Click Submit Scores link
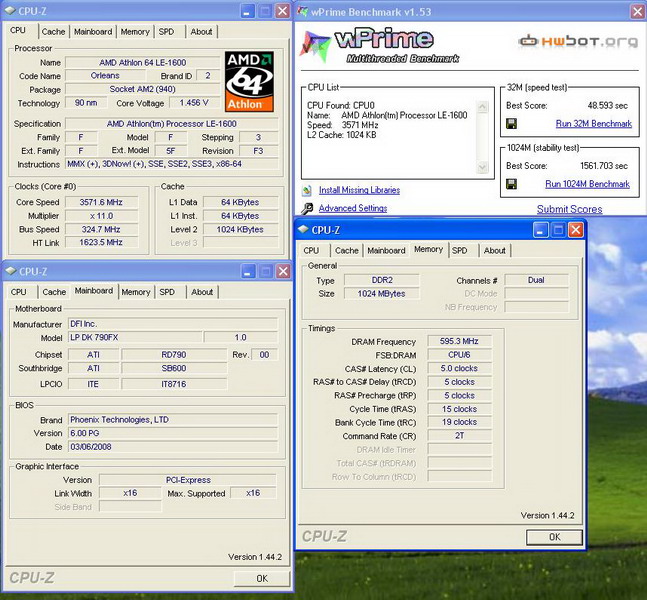This screenshot has height=600, width=647. 569,209
